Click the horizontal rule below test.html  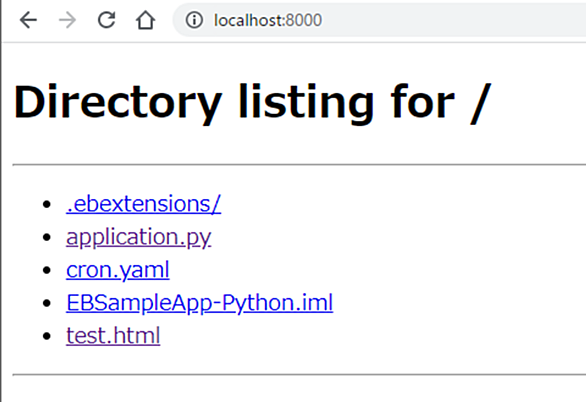(x=299, y=374)
